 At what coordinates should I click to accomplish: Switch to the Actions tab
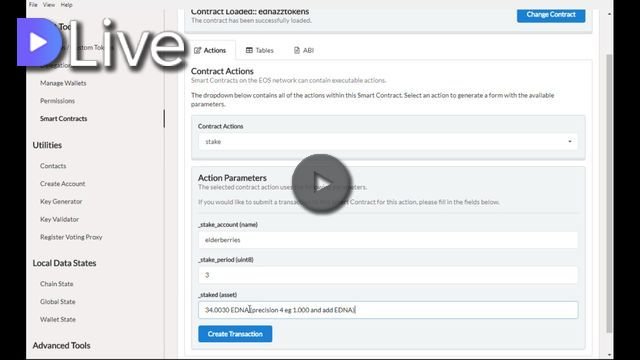tap(210, 50)
